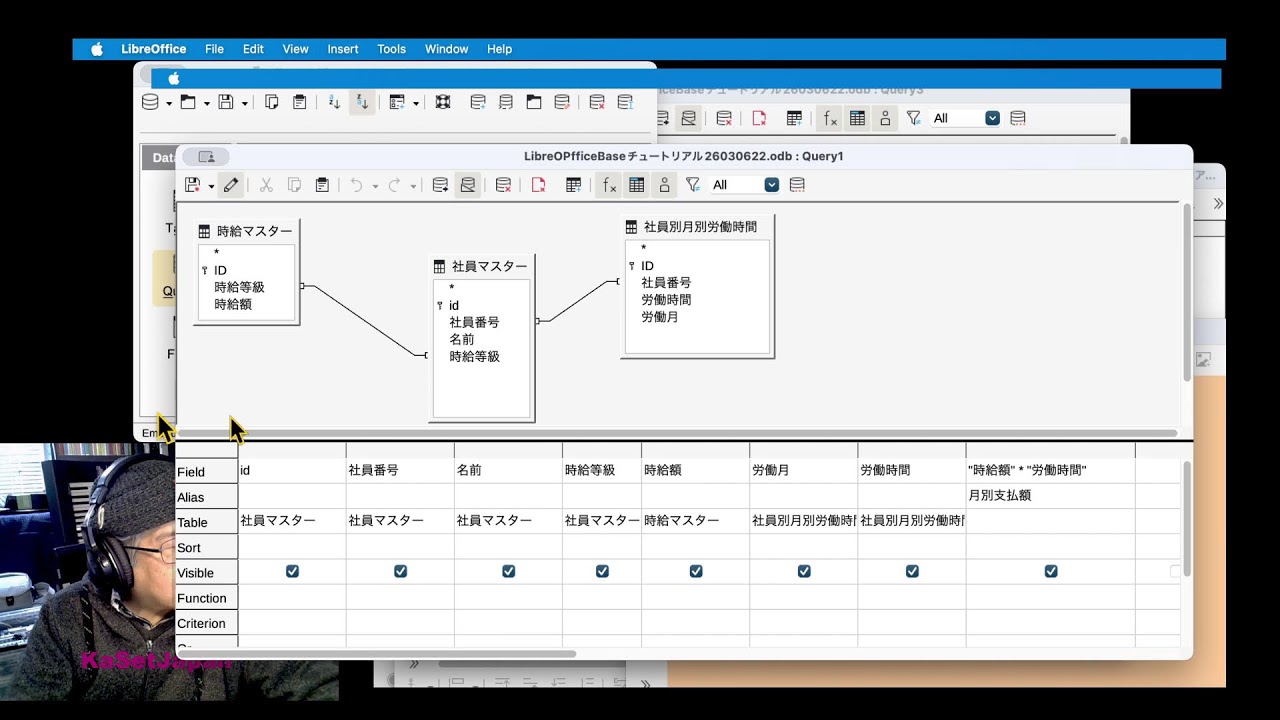This screenshot has height=720, width=1280.
Task: Open redo history arrow in Query1
Action: click(413, 186)
